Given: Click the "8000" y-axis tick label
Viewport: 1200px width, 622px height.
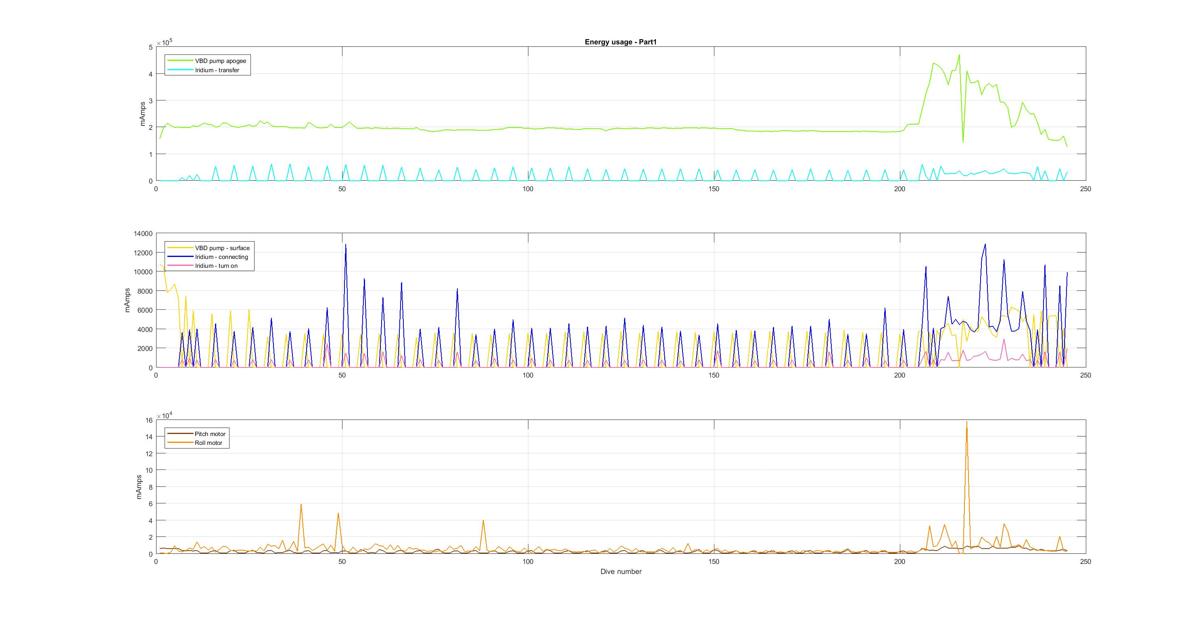Looking at the screenshot, I should [x=144, y=291].
